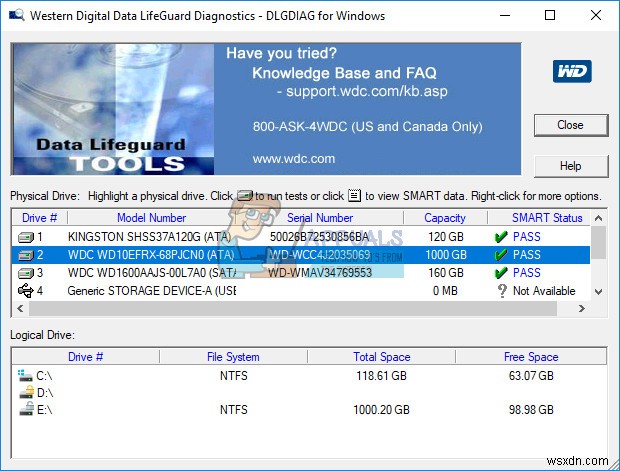Viewport: 620px width, 471px height.
Task: Click the horizontal scrollbar right arrow
Action: [582, 308]
